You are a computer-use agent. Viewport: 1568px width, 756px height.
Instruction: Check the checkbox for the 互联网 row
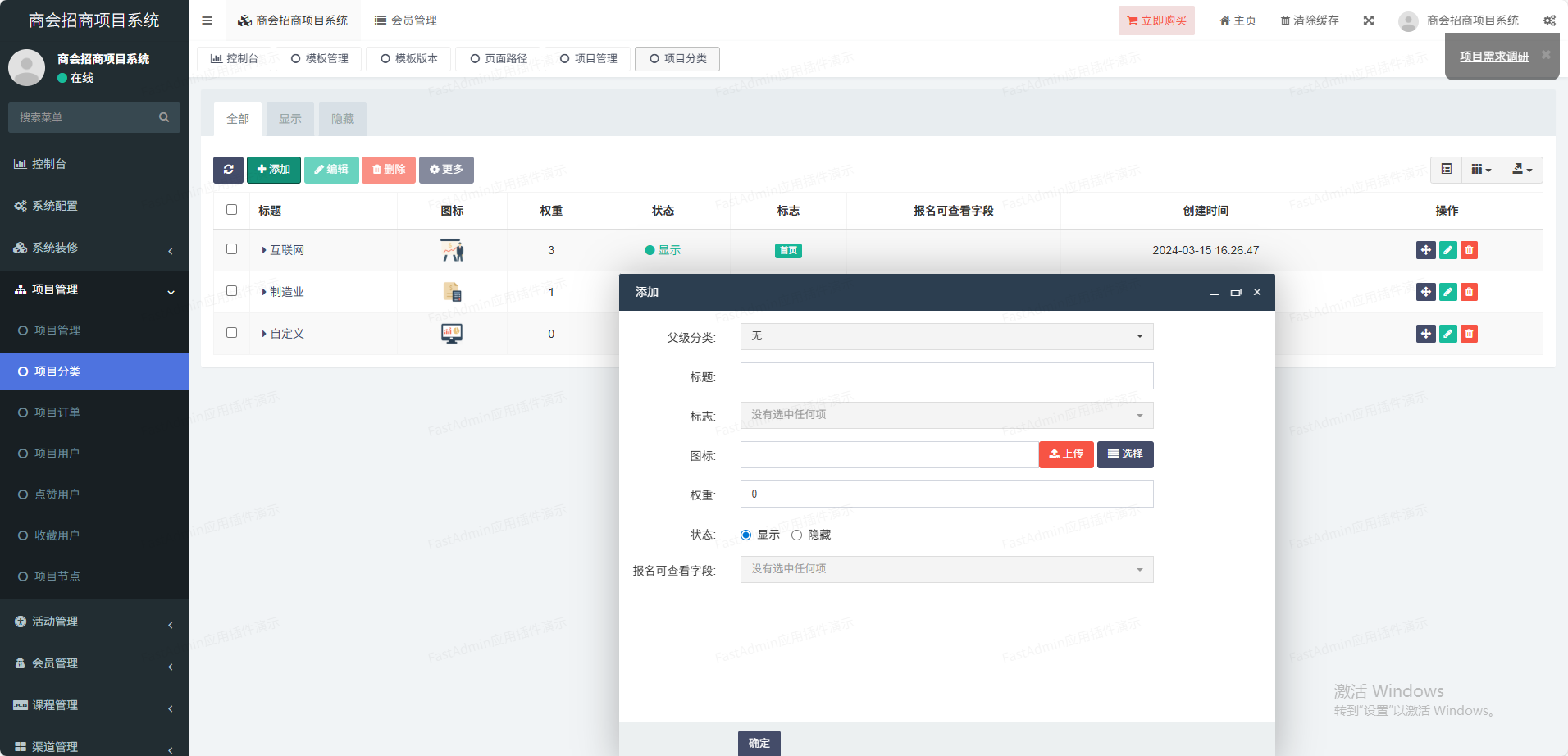click(231, 249)
